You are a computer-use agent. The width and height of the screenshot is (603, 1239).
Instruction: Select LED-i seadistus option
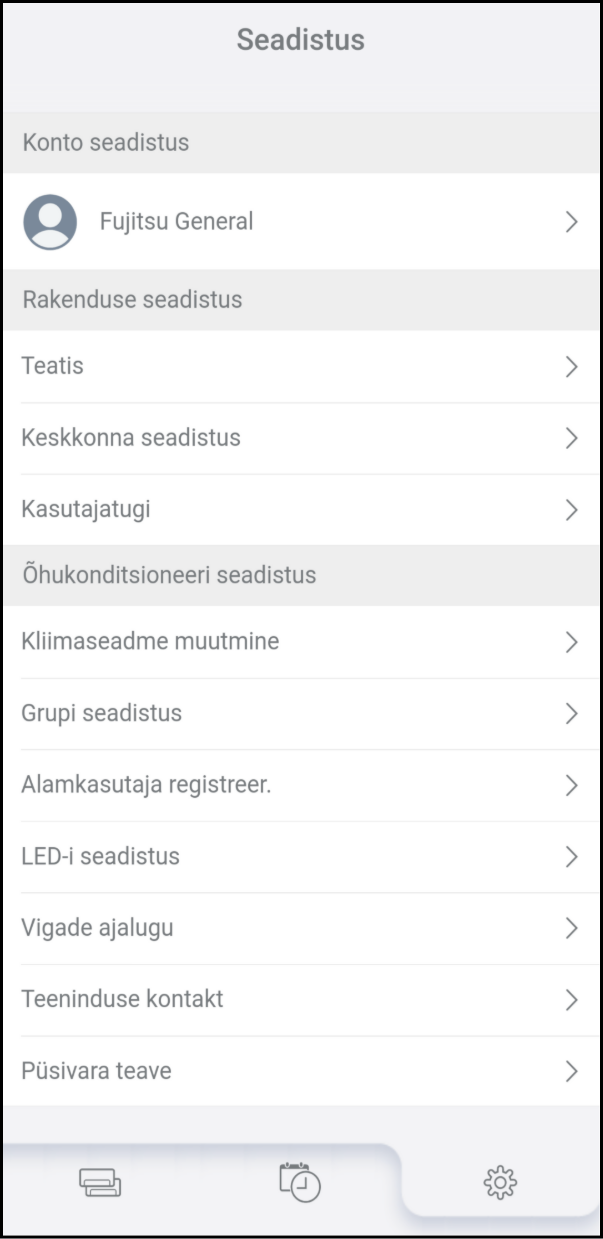pyautogui.click(x=100, y=857)
